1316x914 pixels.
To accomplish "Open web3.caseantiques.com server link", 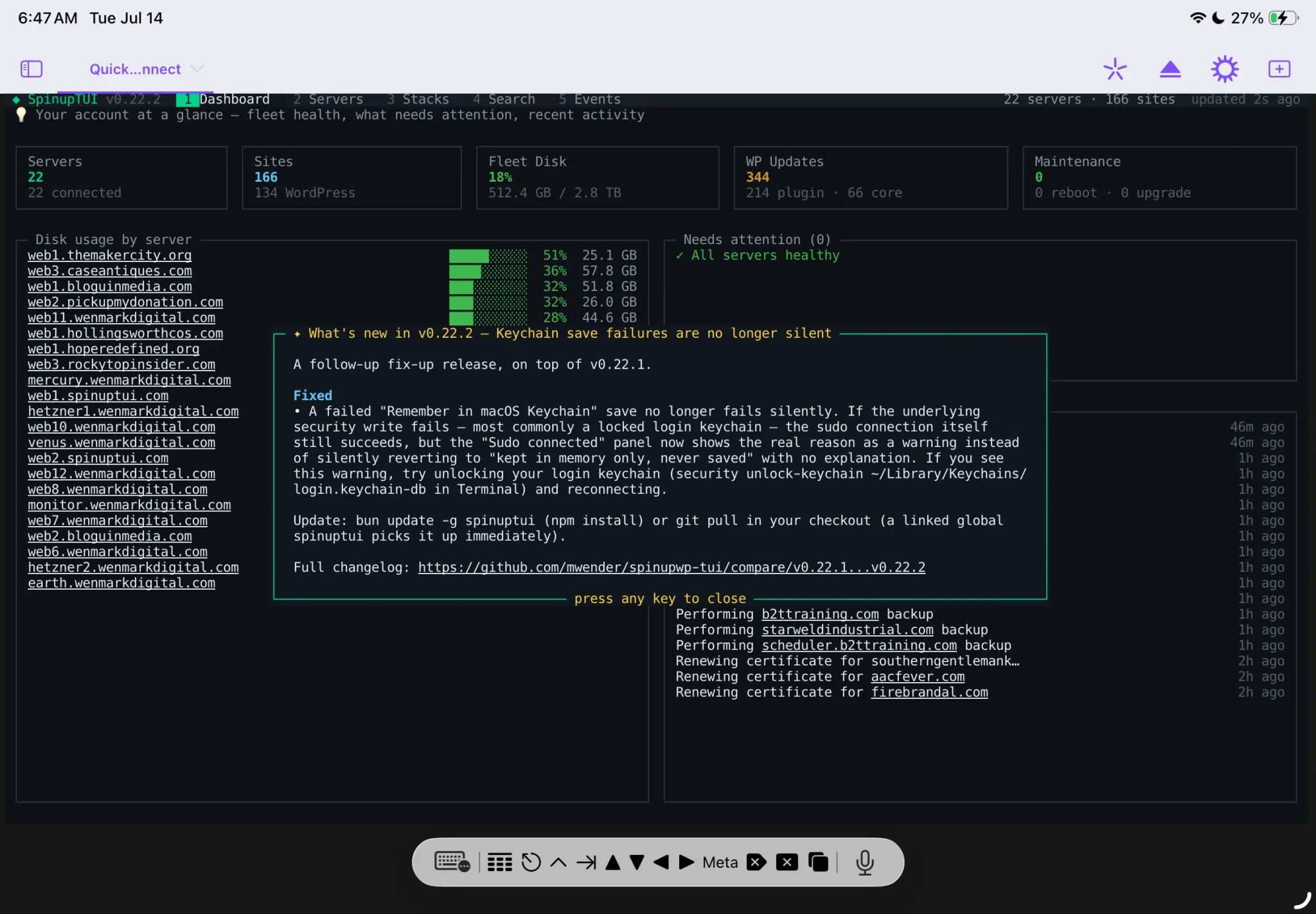I will (109, 271).
